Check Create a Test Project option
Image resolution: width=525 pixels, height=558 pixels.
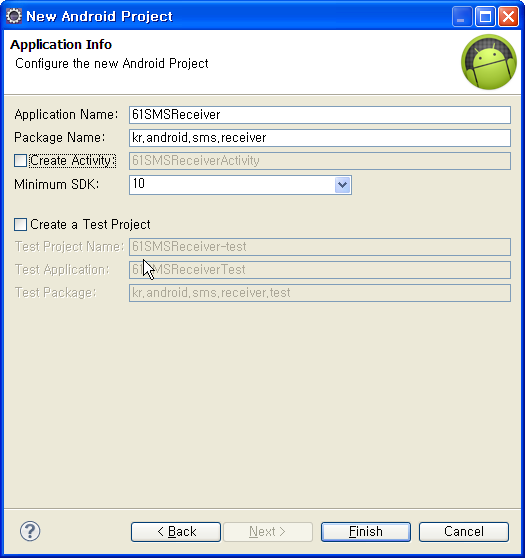[x=20, y=225]
